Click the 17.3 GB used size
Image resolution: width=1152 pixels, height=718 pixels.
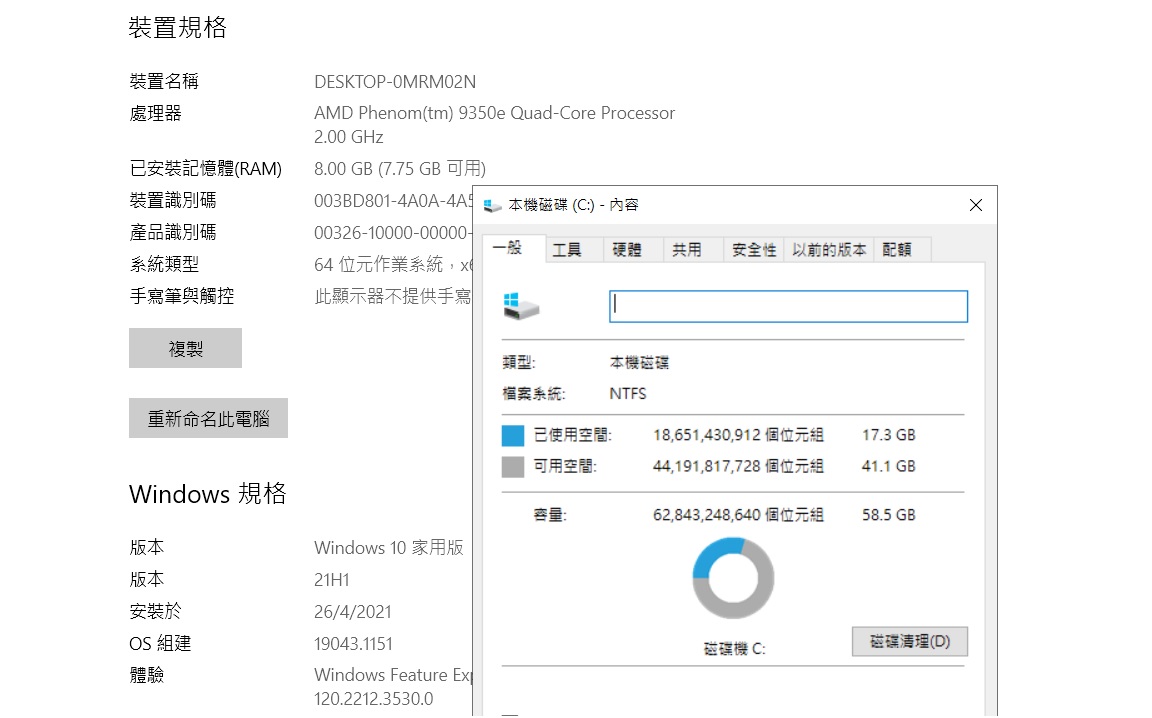(889, 435)
